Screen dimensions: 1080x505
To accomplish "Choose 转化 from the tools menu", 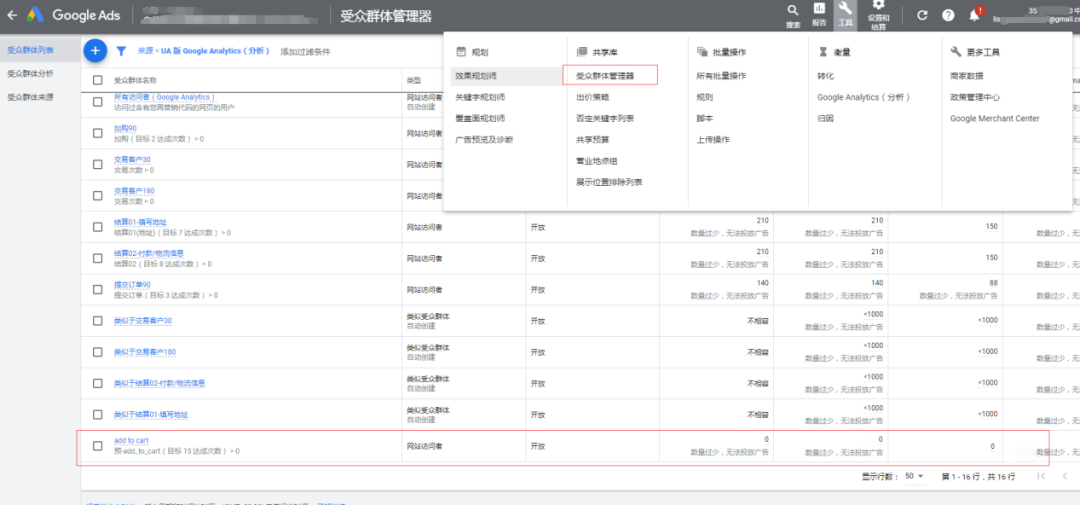I will [825, 76].
